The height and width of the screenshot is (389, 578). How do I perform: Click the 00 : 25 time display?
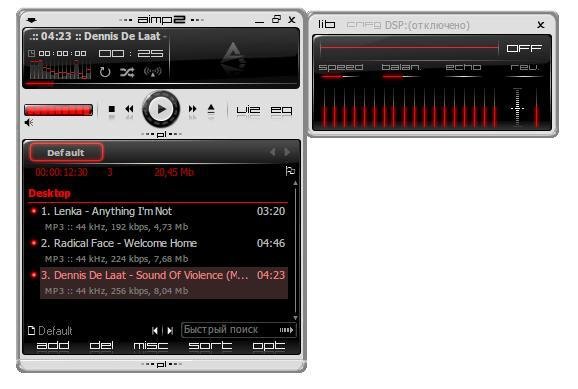131,54
